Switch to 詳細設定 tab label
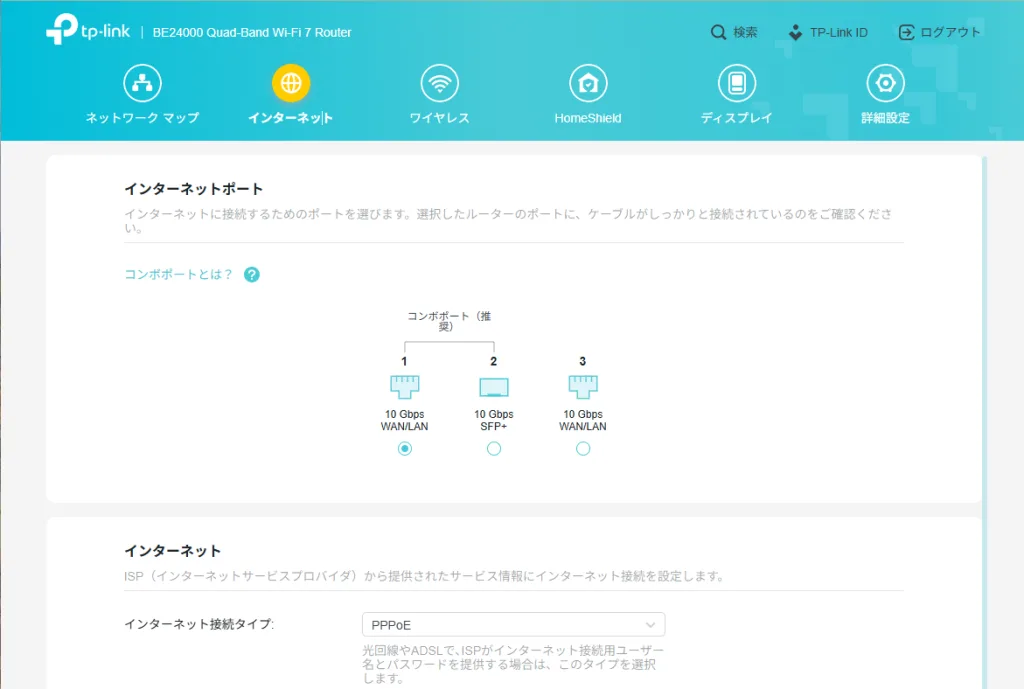Image resolution: width=1024 pixels, height=689 pixels. pyautogui.click(x=885, y=118)
